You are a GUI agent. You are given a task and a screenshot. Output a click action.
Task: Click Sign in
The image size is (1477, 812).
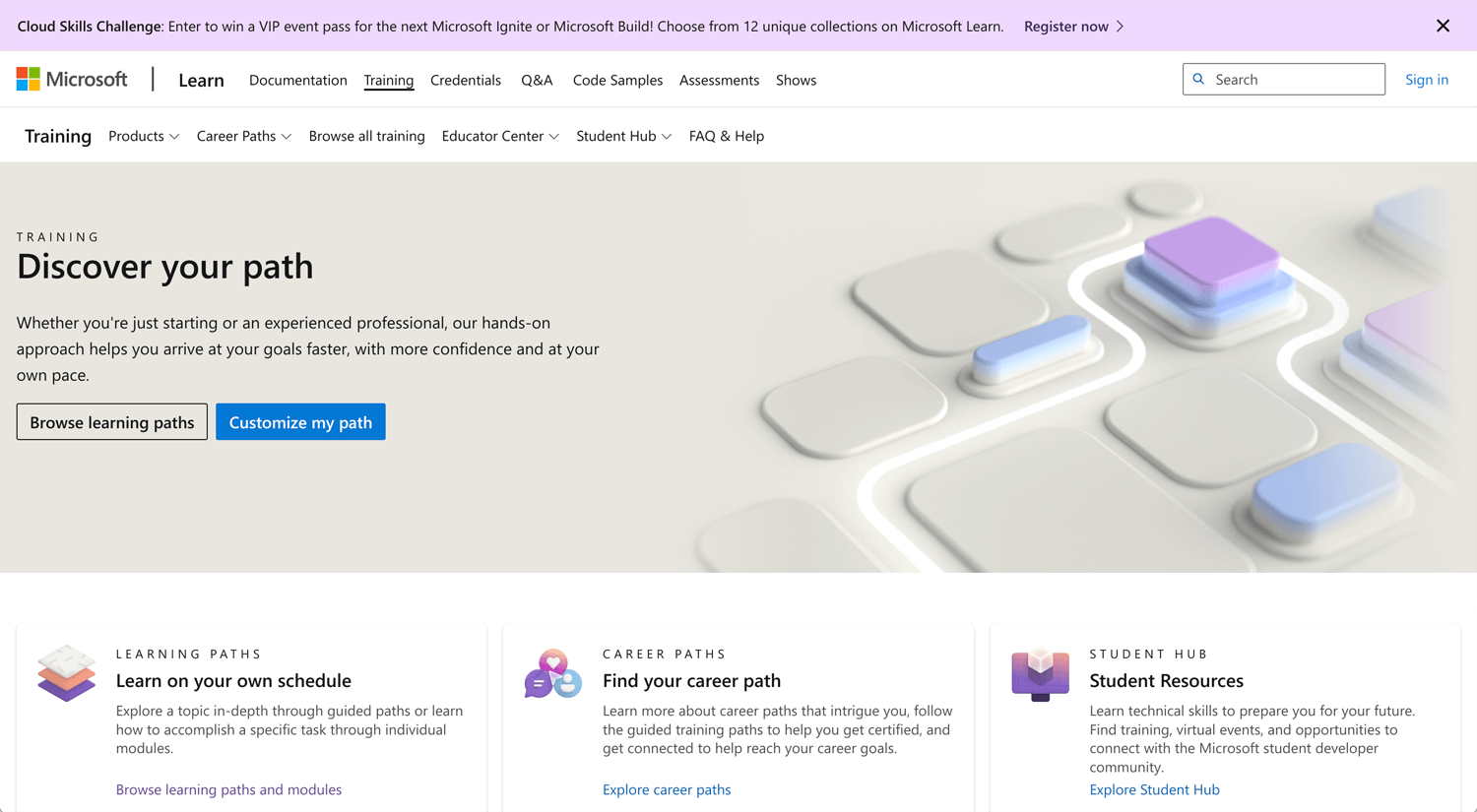(x=1427, y=79)
